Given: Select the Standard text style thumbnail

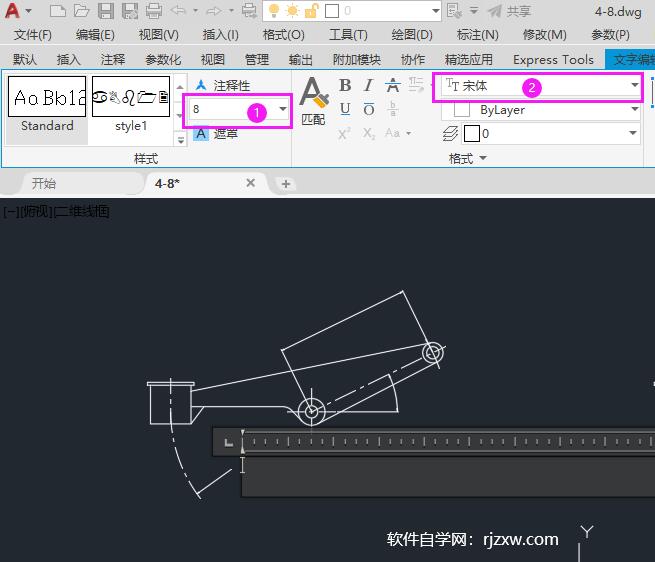Looking at the screenshot, I should pyautogui.click(x=47, y=97).
